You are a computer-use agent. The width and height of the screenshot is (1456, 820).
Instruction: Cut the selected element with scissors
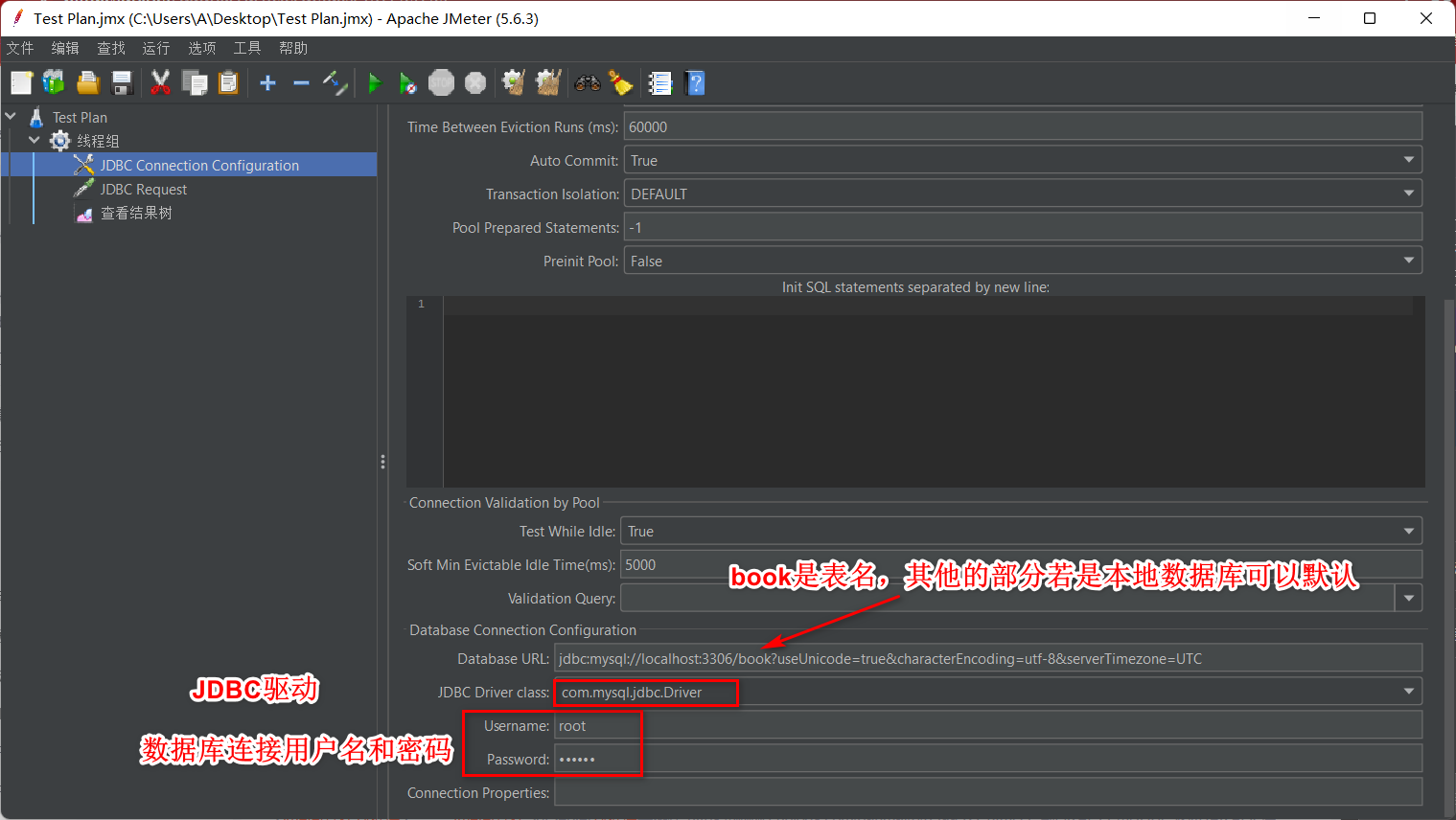tap(160, 83)
